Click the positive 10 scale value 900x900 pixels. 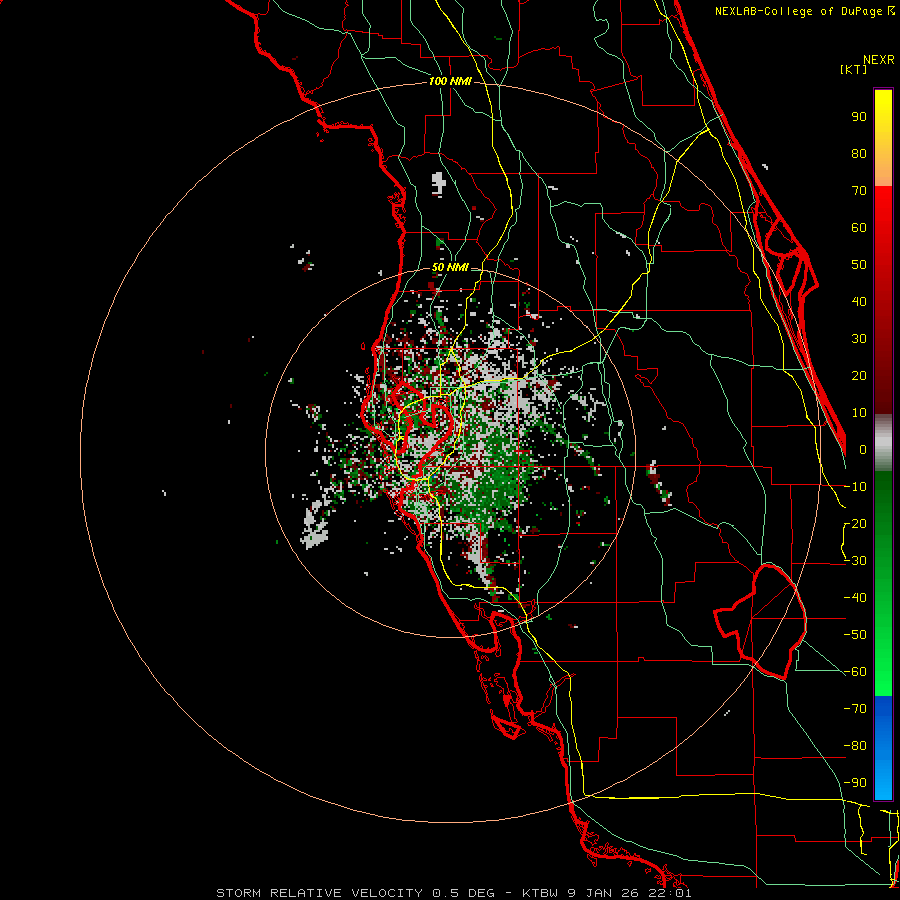coord(859,413)
